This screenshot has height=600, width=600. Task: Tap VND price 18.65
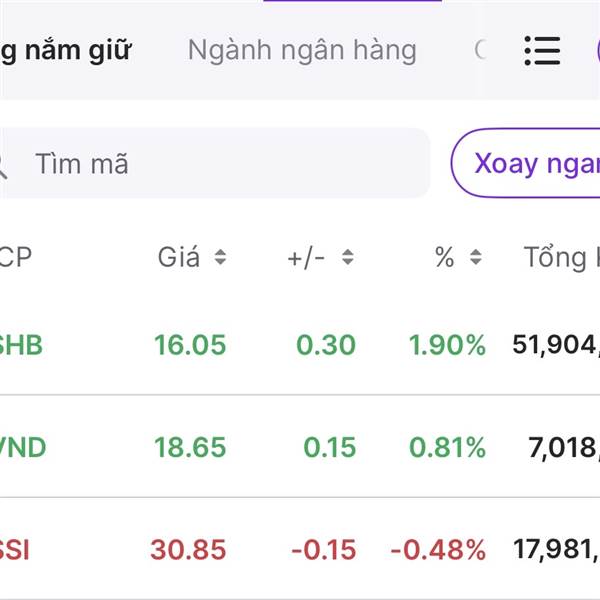[x=190, y=447]
